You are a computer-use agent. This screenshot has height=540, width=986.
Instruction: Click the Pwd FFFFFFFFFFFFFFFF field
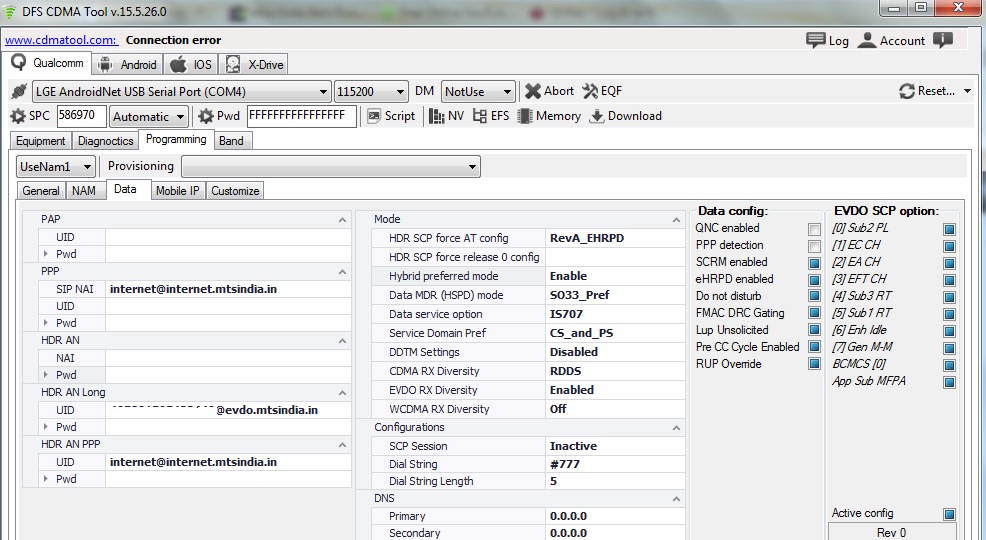click(x=302, y=116)
